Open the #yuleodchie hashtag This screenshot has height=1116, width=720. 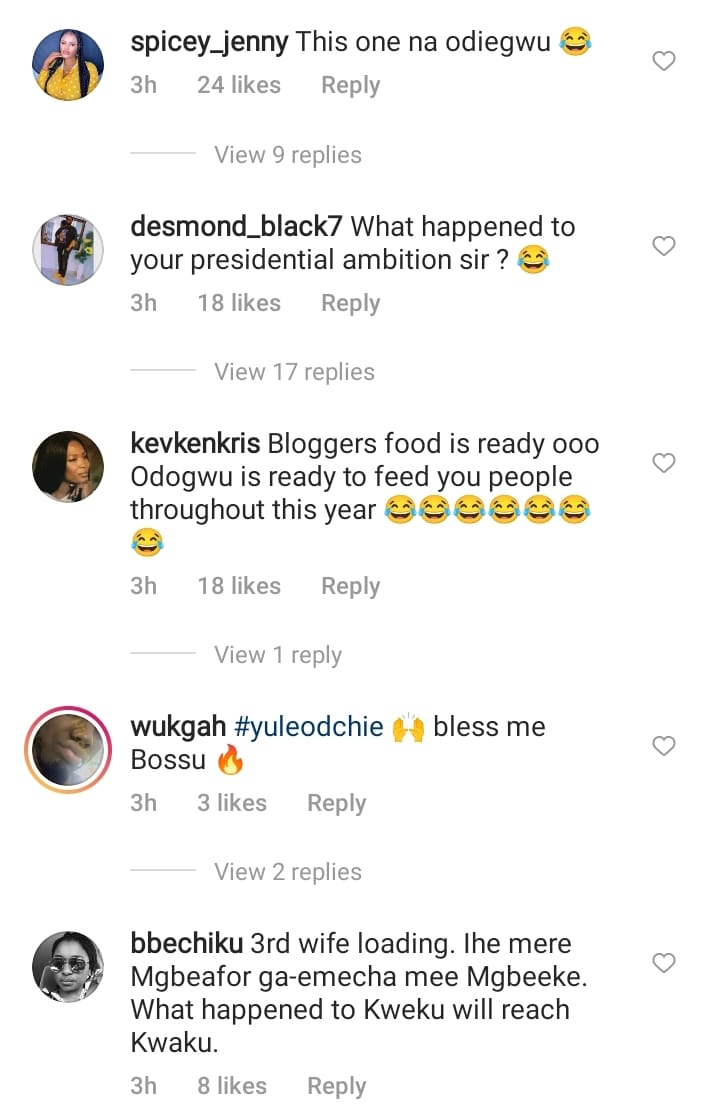(x=309, y=727)
